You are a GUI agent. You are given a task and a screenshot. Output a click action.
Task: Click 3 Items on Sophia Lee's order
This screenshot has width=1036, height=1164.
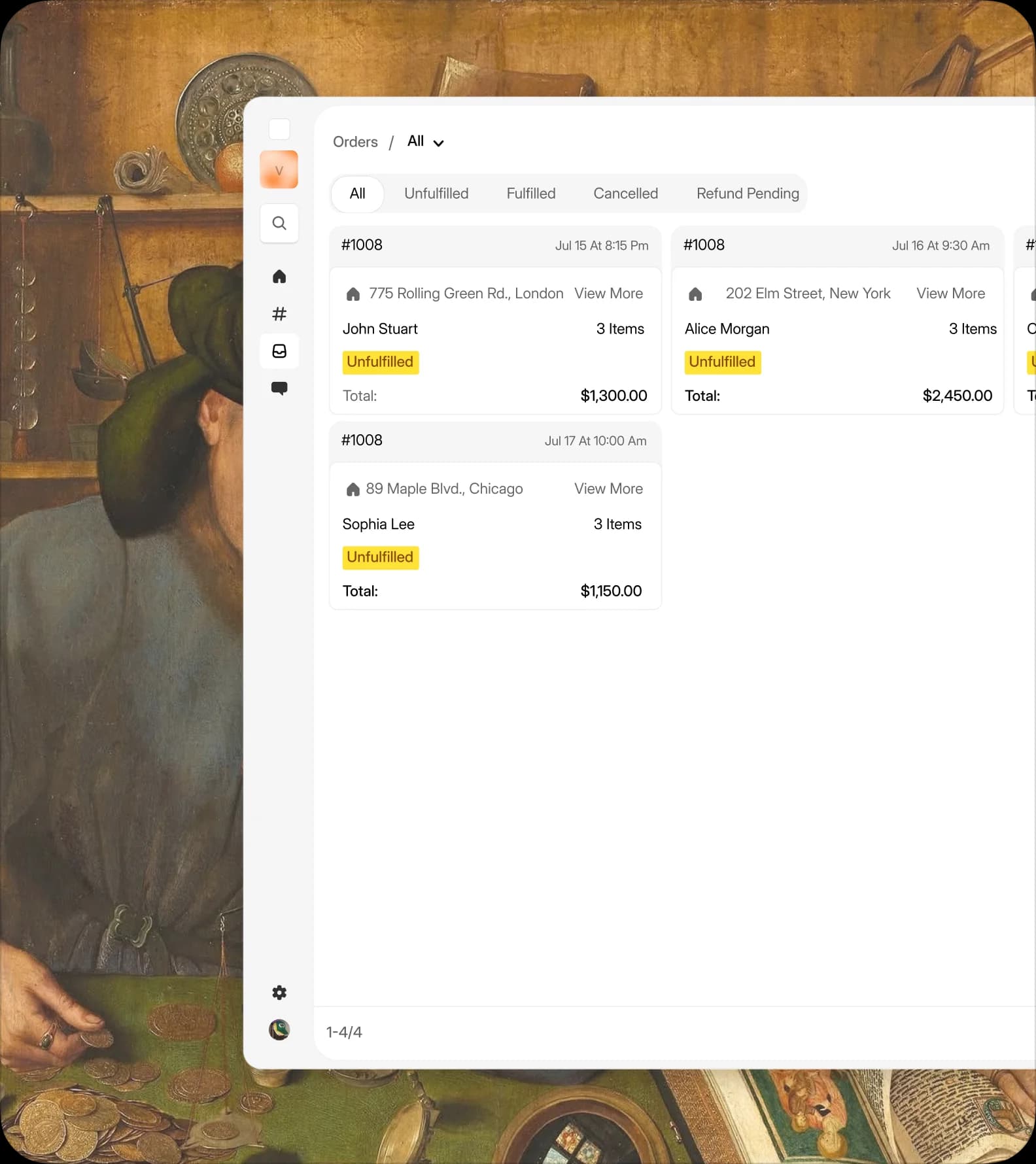[617, 524]
